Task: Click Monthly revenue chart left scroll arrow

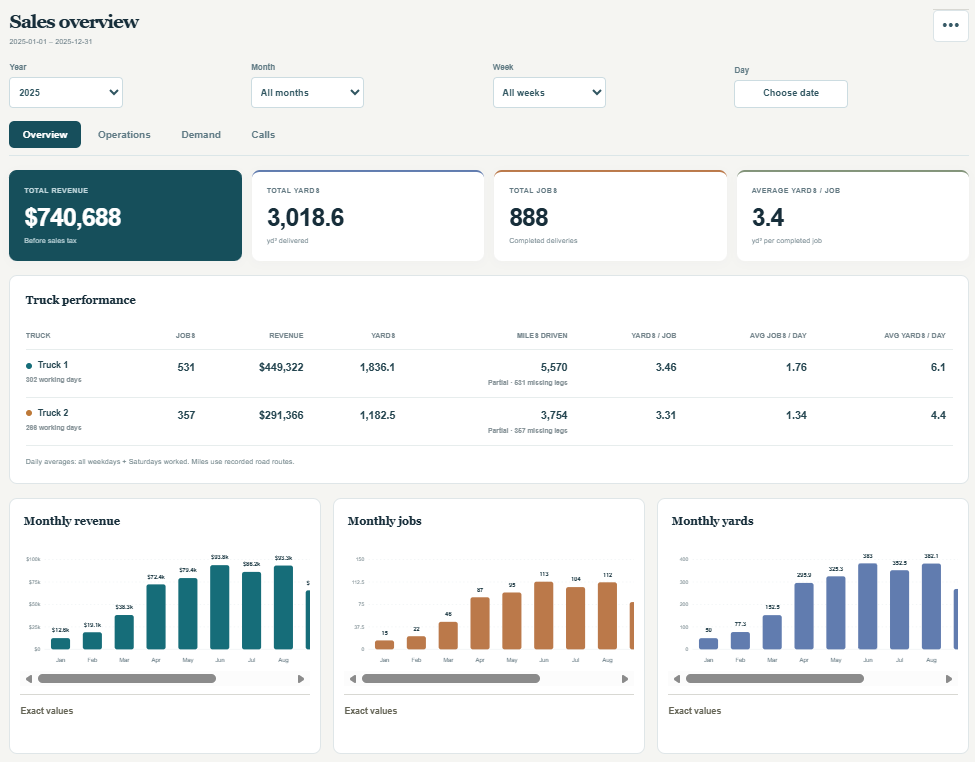Action: click(x=29, y=679)
